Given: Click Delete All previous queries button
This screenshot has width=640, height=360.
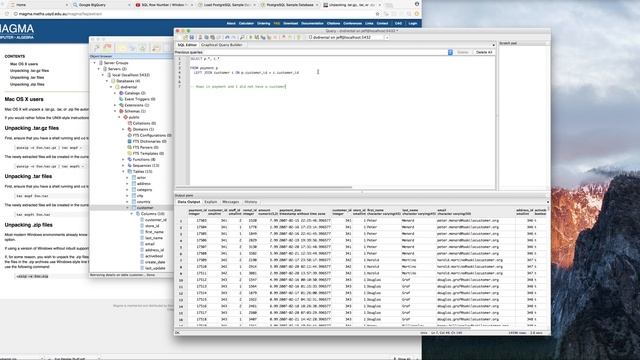Looking at the screenshot, I should [484, 52].
